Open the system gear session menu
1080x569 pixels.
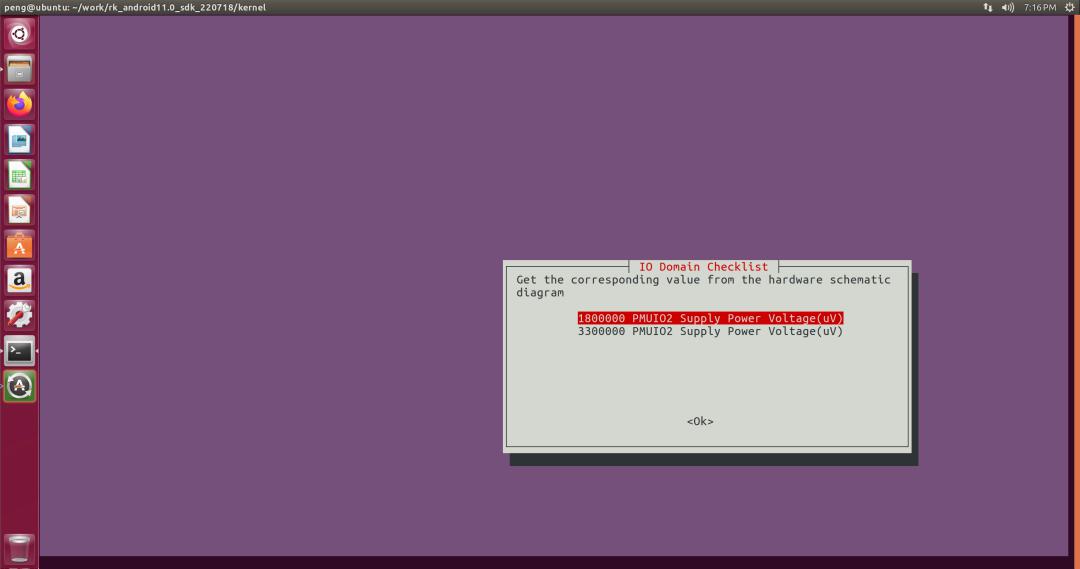pyautogui.click(x=1069, y=7)
